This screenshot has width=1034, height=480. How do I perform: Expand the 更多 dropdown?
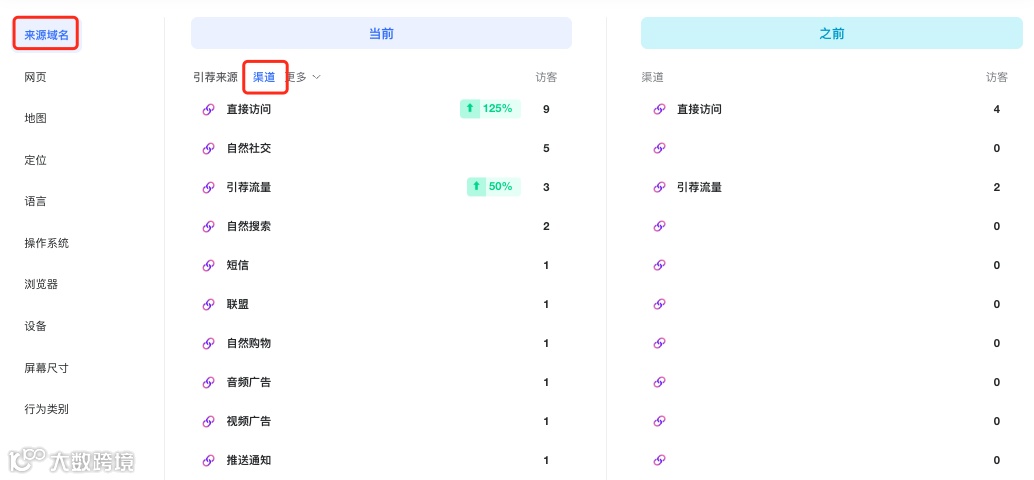(x=304, y=77)
